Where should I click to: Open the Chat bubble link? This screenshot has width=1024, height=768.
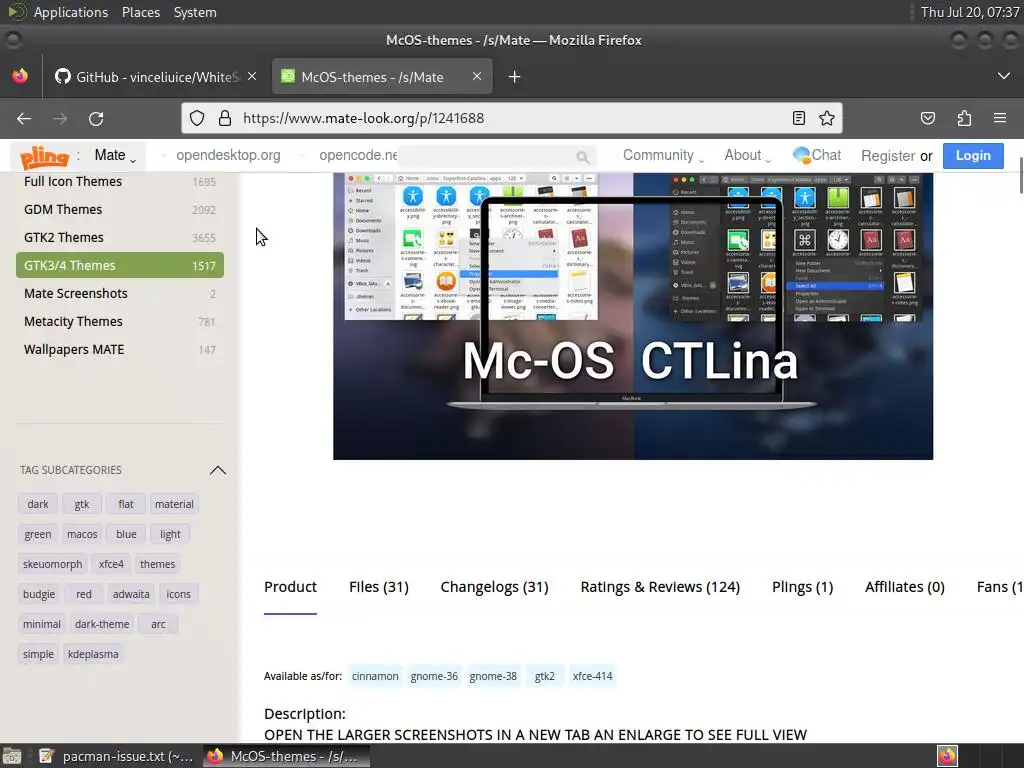tap(816, 155)
